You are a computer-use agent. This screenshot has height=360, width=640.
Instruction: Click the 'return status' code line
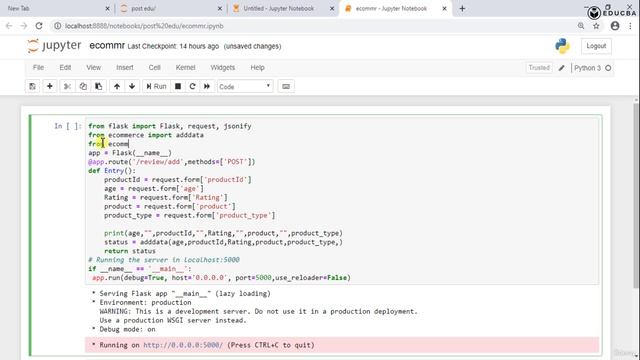pyautogui.click(x=130, y=251)
